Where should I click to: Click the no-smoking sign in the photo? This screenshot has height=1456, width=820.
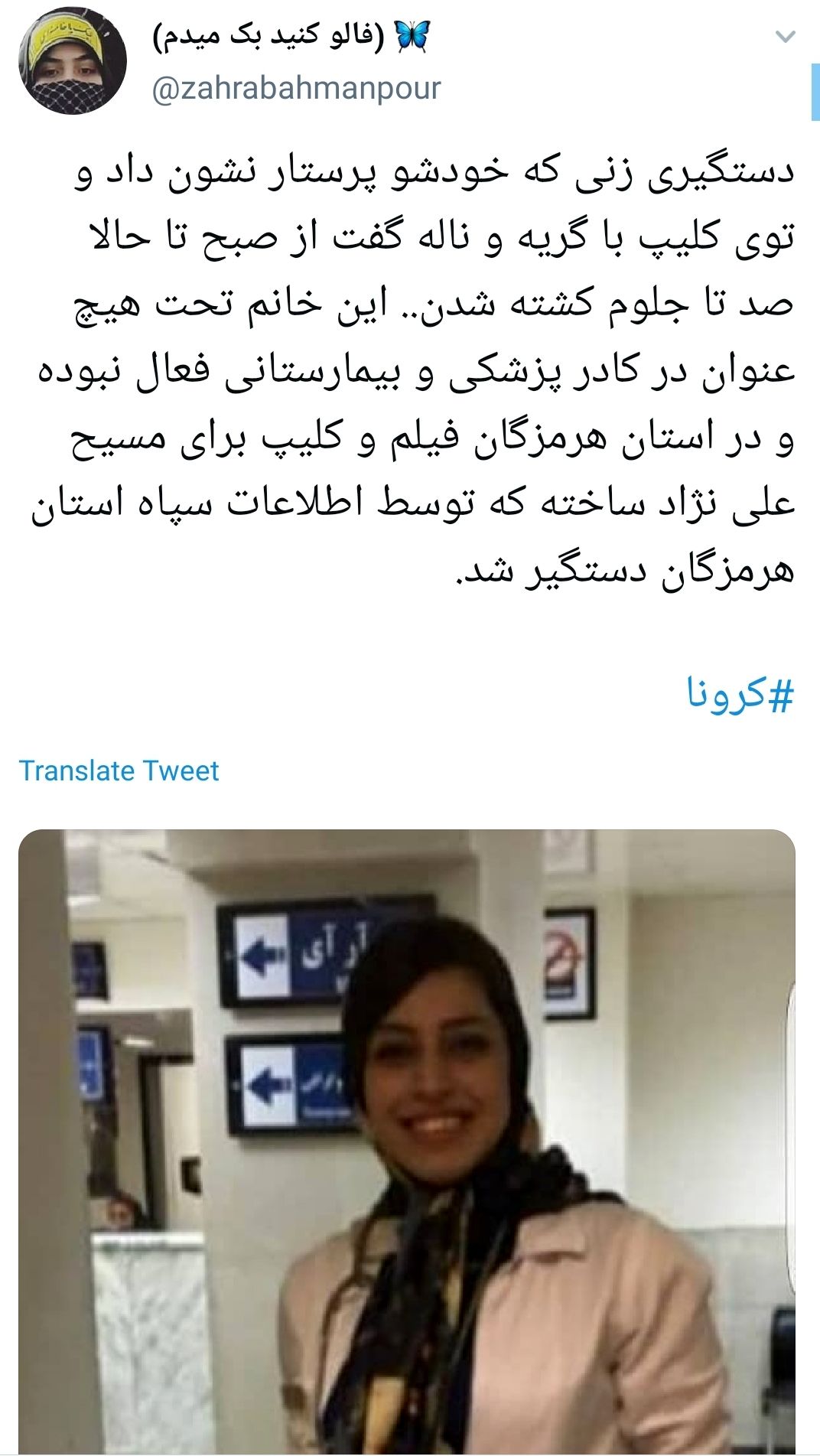[x=569, y=964]
